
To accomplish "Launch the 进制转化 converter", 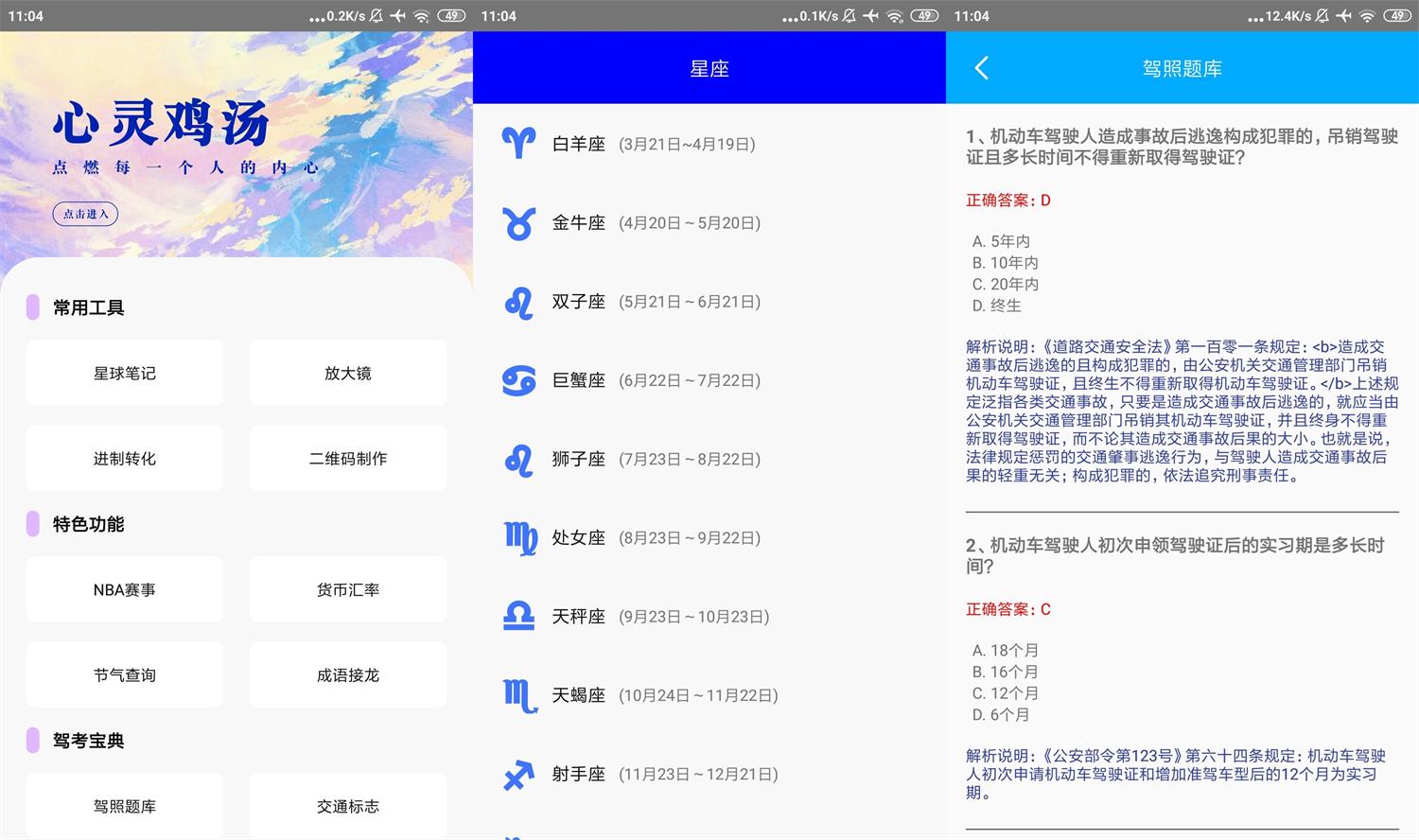I will pyautogui.click(x=124, y=458).
